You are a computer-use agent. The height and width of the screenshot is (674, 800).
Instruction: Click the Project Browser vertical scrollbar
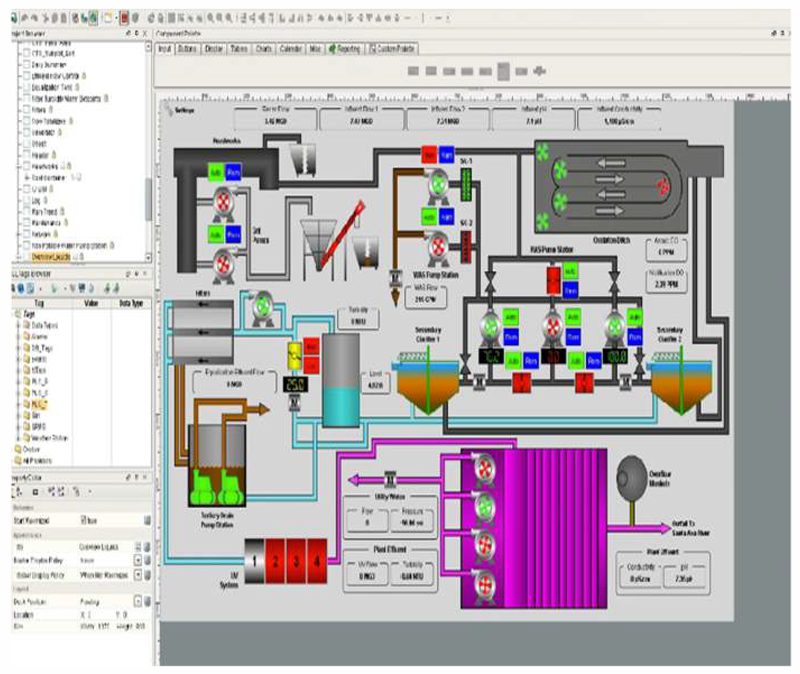[148, 153]
